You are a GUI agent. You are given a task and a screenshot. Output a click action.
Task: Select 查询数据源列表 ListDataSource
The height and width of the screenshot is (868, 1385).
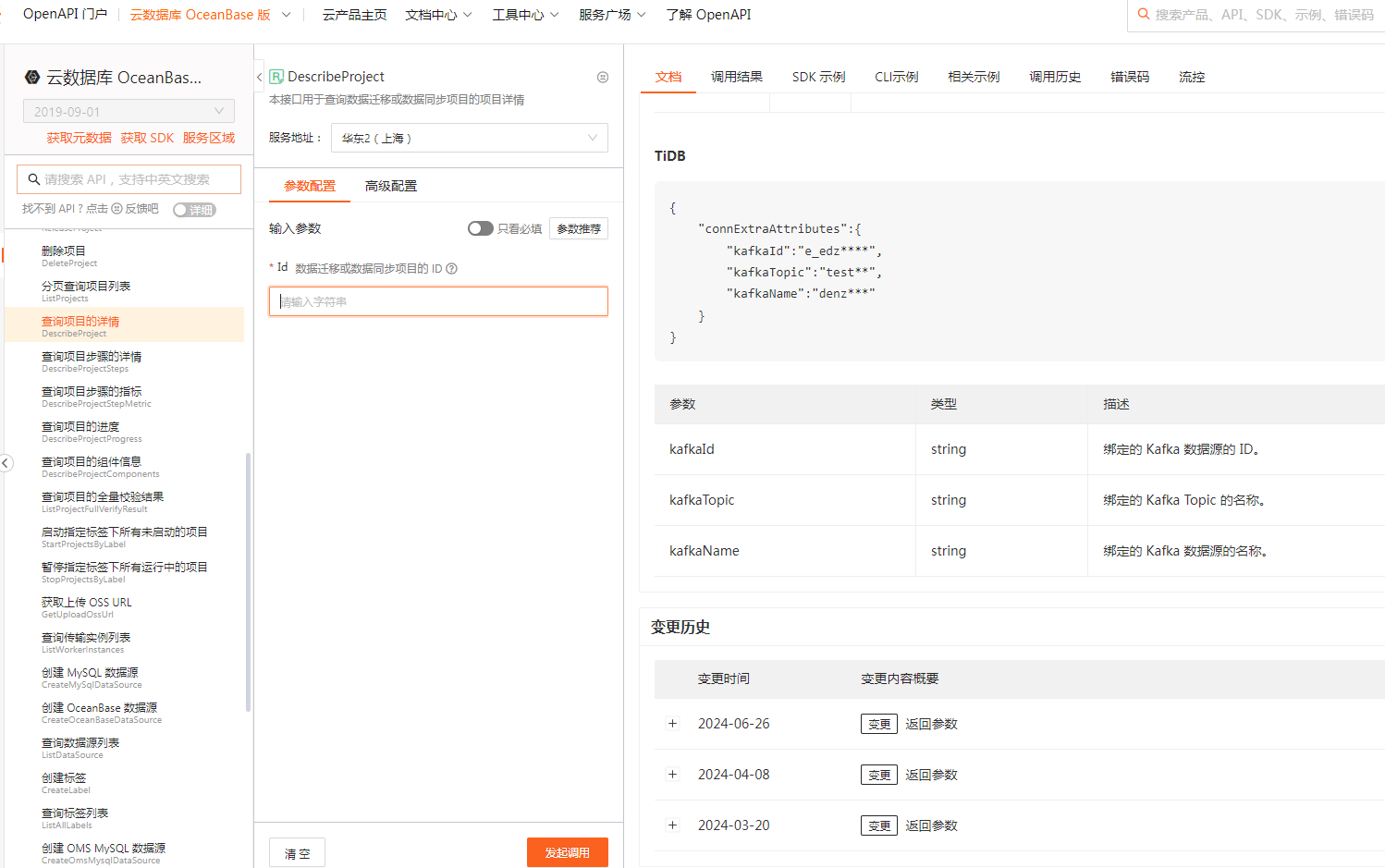tap(124, 748)
